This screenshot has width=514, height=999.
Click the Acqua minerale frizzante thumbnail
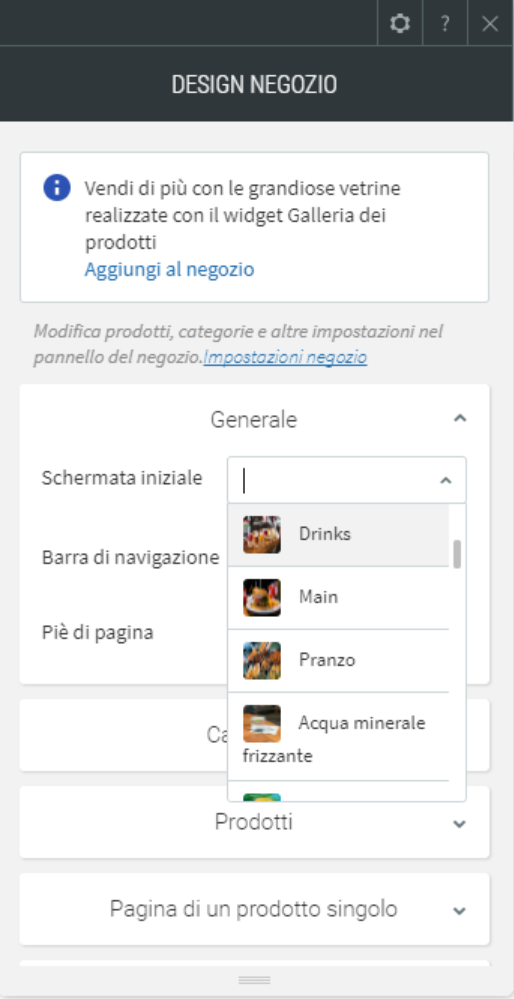pyautogui.click(x=262, y=723)
